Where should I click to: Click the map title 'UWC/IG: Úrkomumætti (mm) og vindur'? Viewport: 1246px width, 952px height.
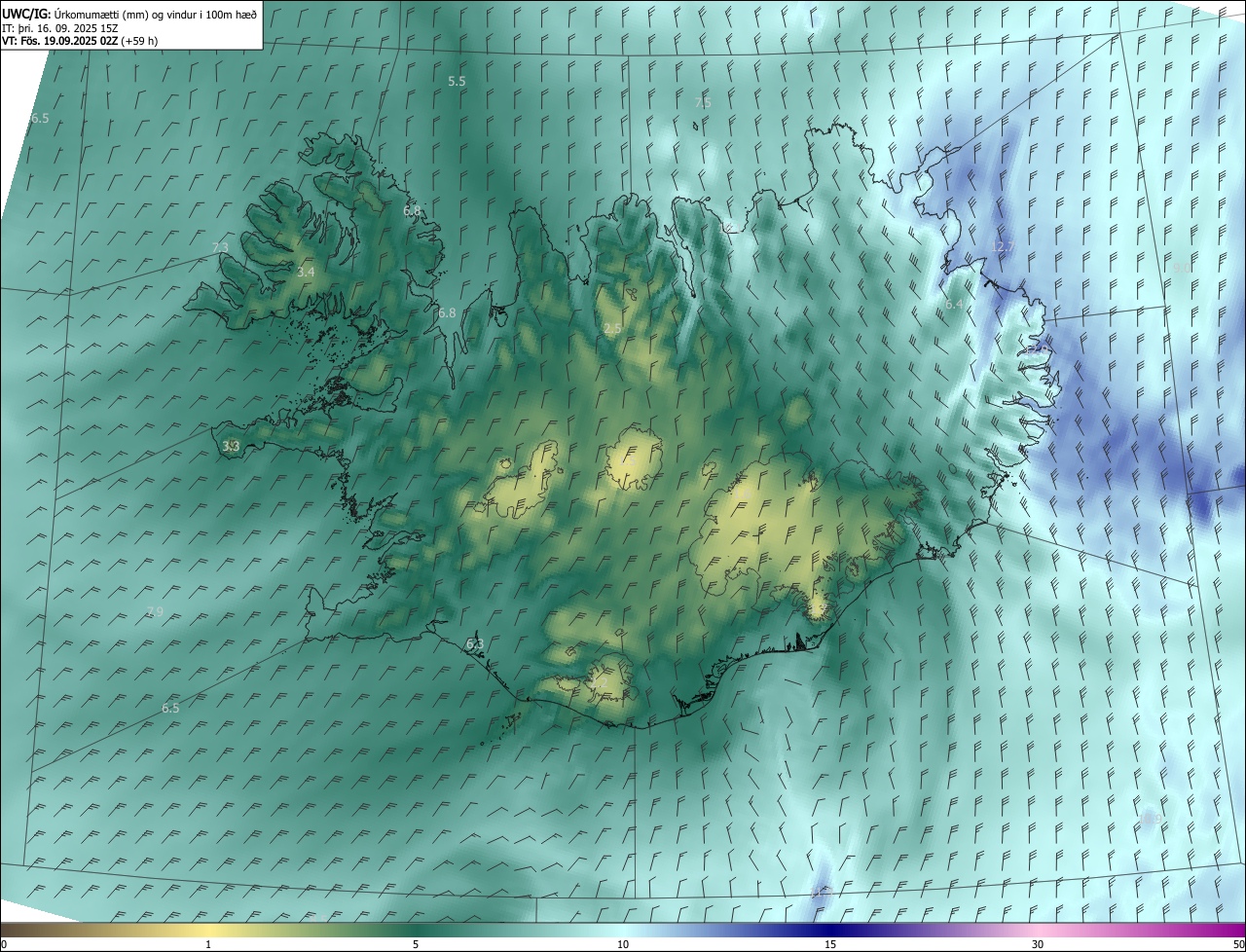129,13
